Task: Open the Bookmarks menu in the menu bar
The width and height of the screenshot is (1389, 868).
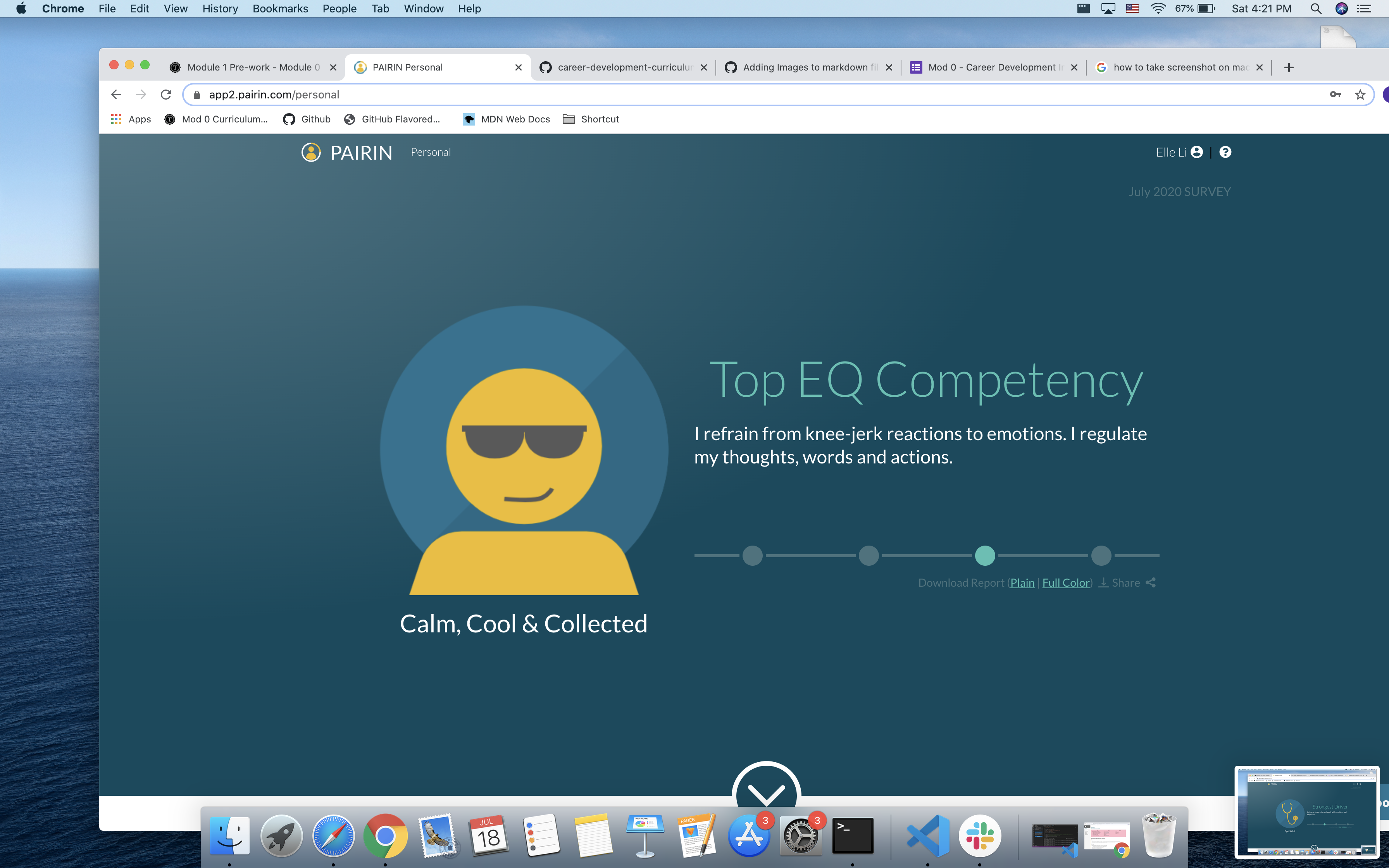Action: point(280,9)
